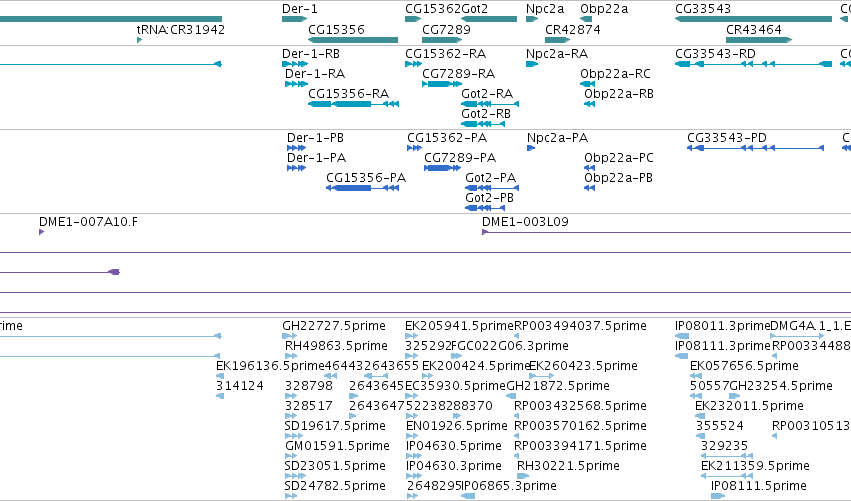Select EST feature 328798

coord(291,396)
